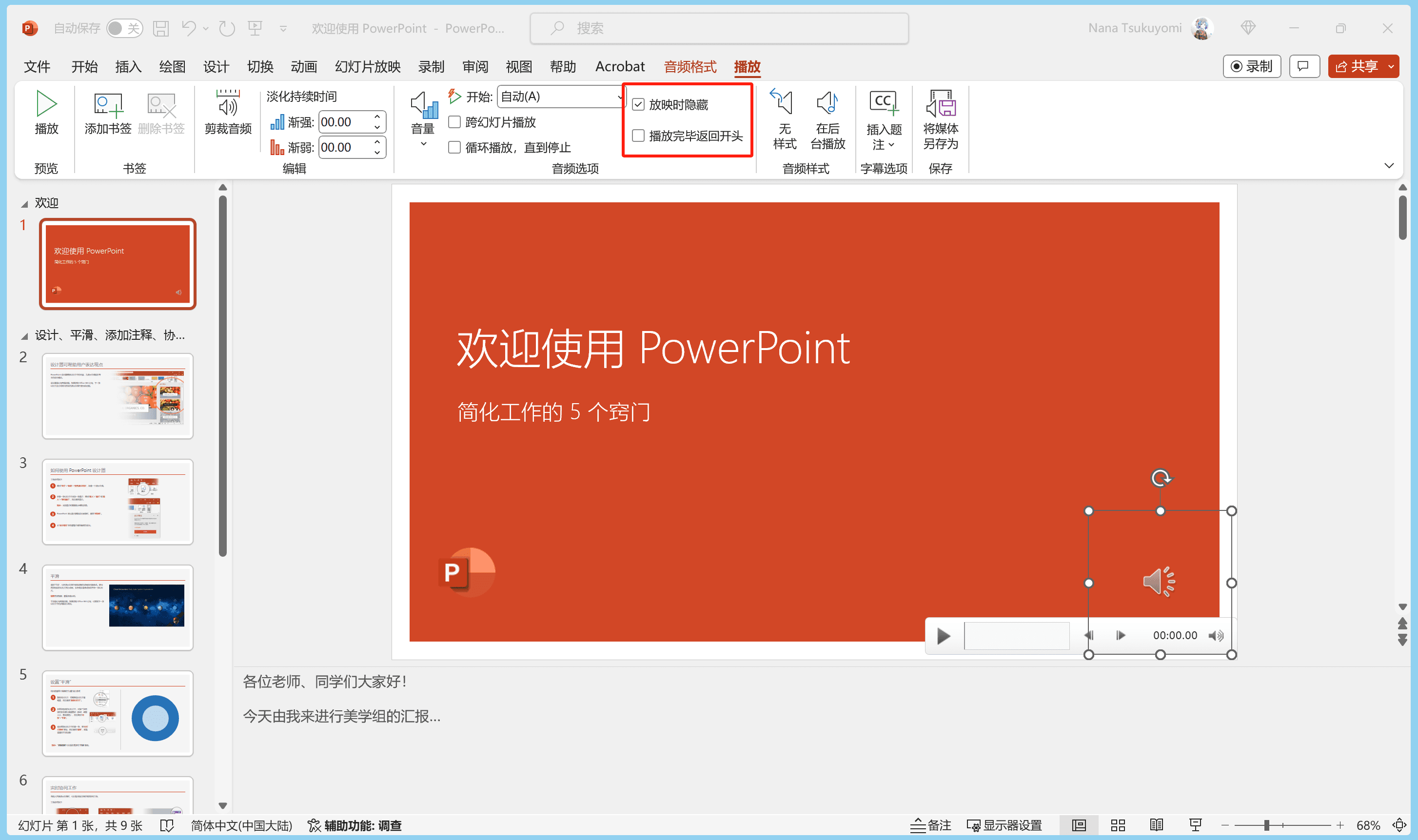
Task: Enable Loop until Stopped (循环播放) checkbox
Action: pos(454,148)
